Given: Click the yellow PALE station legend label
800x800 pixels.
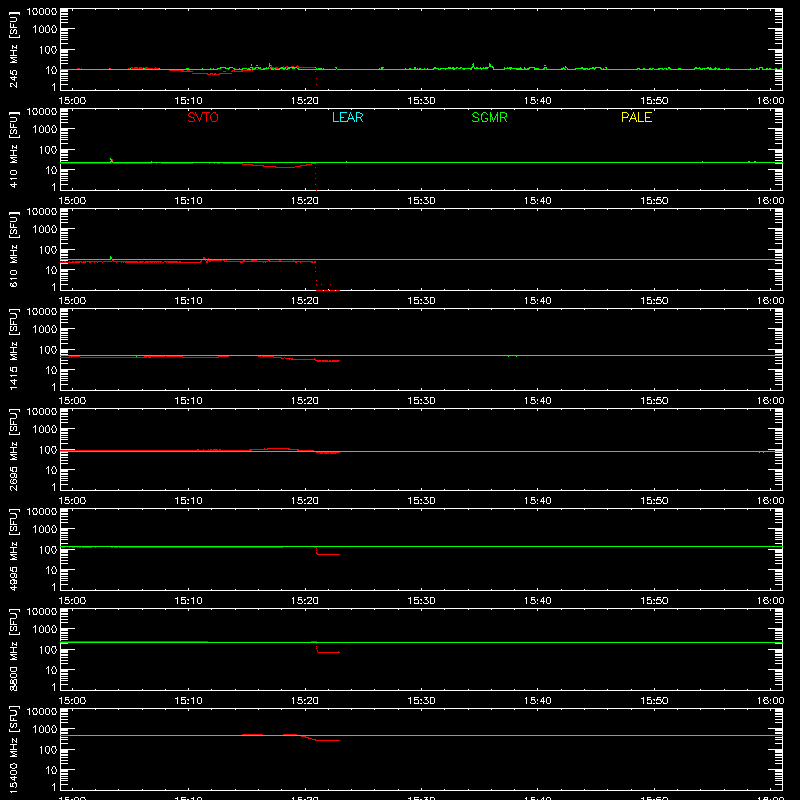Looking at the screenshot, I should pos(636,117).
